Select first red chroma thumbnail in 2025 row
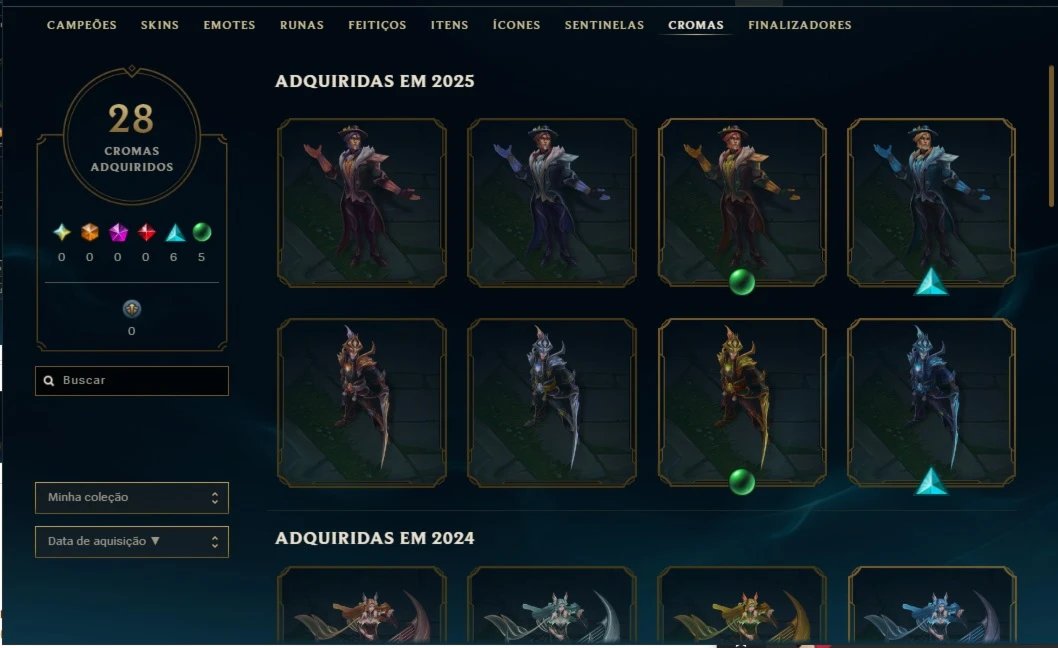This screenshot has height=648, width=1058. [362, 202]
